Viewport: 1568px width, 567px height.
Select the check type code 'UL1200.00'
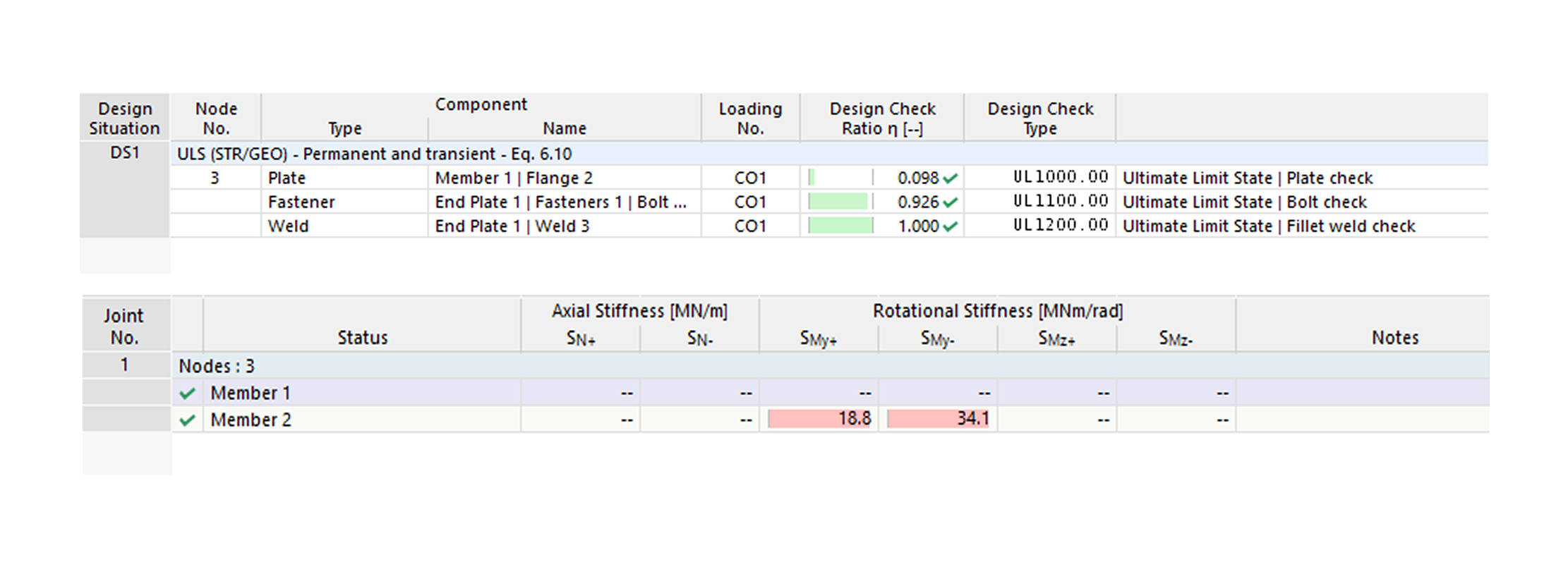click(1061, 225)
